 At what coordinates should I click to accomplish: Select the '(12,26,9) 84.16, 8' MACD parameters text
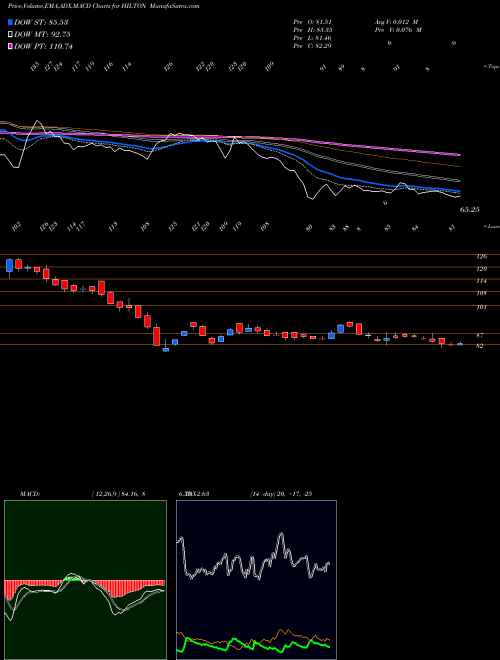pos(118,494)
